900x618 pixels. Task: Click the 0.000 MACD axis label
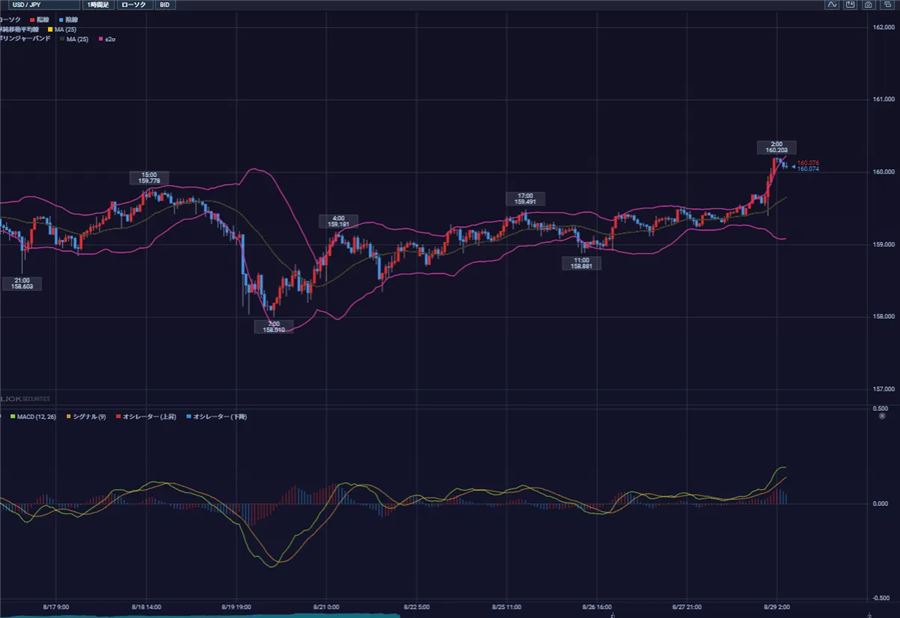[x=880, y=504]
